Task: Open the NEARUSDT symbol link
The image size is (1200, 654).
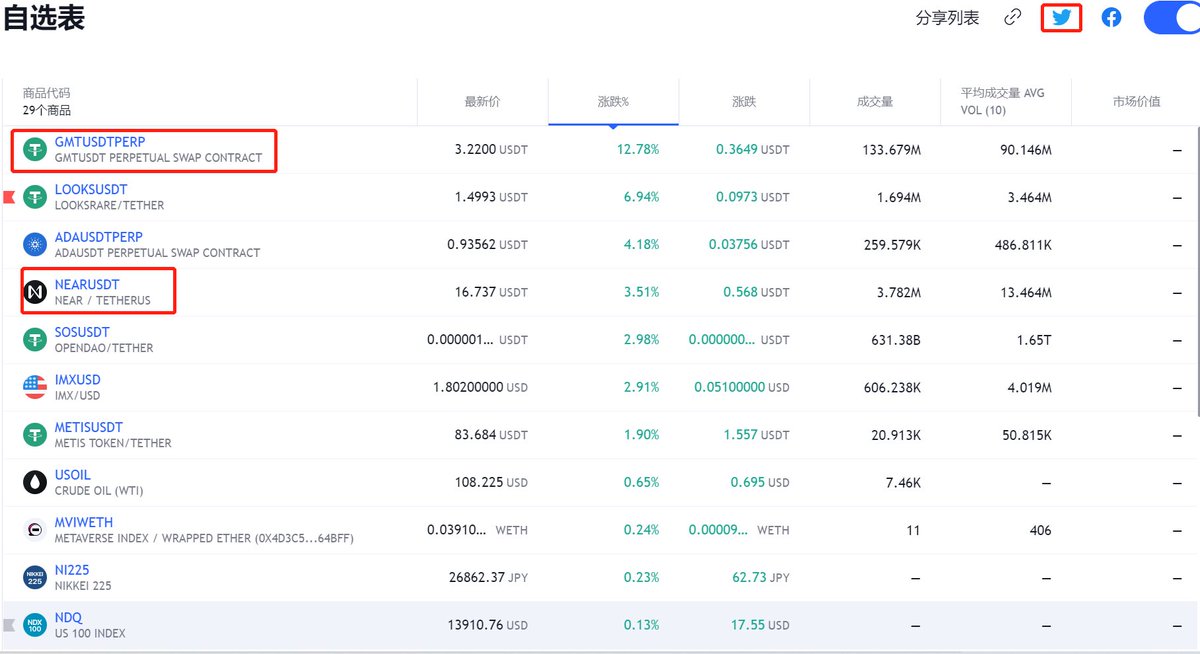Action: tap(87, 284)
